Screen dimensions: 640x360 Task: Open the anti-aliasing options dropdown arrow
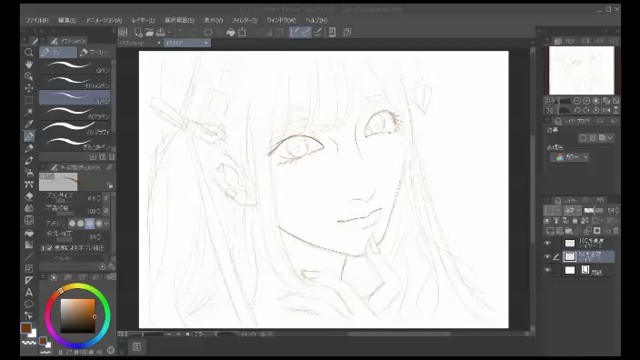tap(107, 224)
